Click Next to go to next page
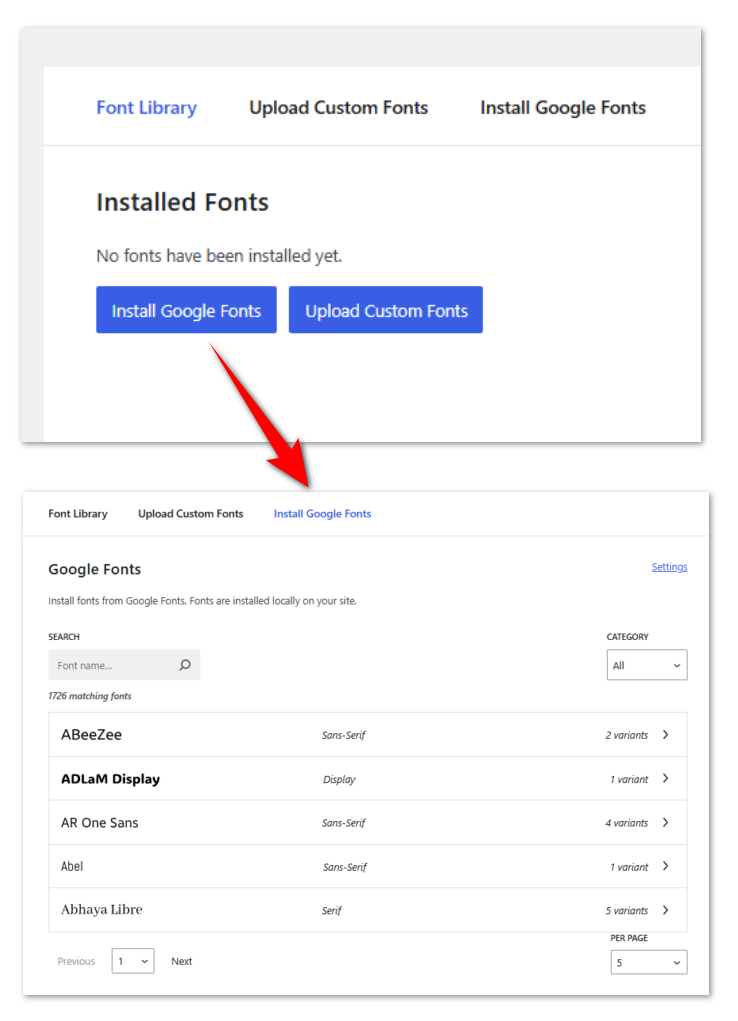 coord(181,961)
